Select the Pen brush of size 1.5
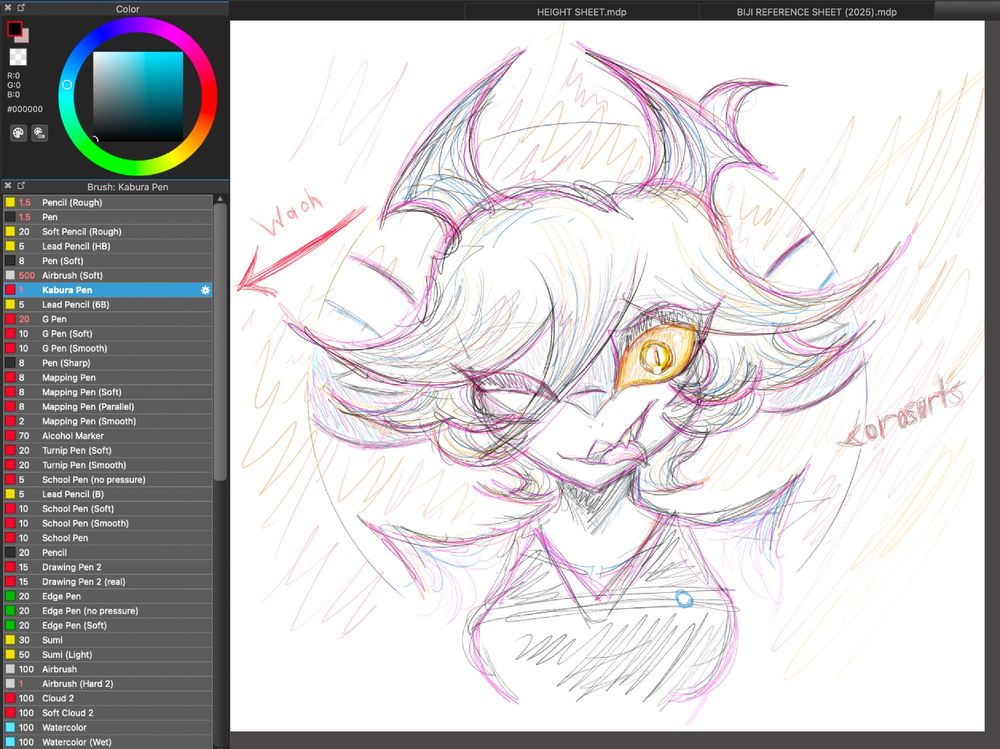This screenshot has width=1000, height=749. [108, 217]
